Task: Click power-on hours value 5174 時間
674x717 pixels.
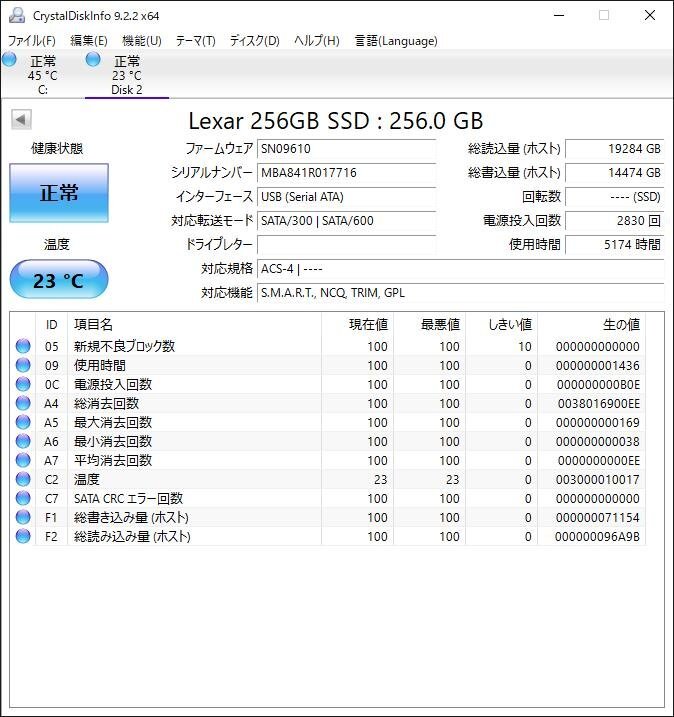Action: coord(615,245)
